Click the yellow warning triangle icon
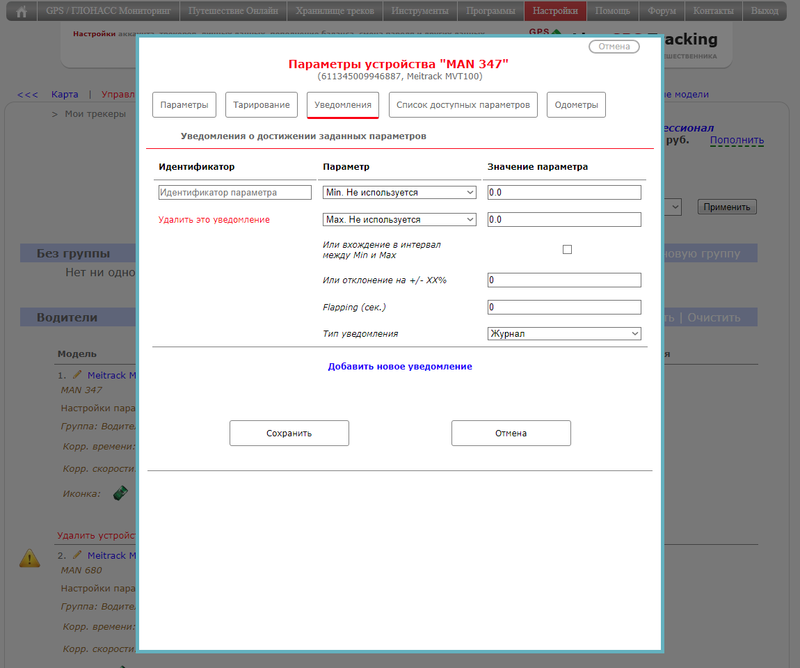The height and width of the screenshot is (668, 800). (30, 558)
